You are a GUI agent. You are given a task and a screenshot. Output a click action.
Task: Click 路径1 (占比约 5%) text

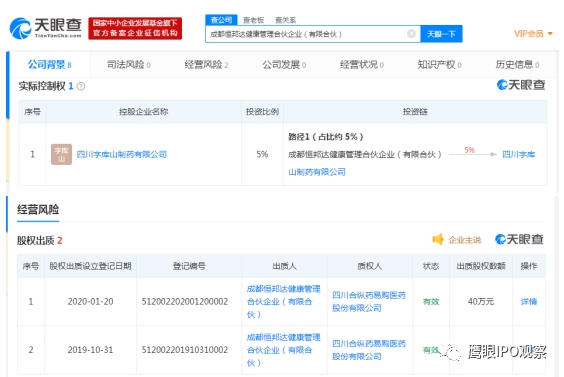[x=326, y=137]
